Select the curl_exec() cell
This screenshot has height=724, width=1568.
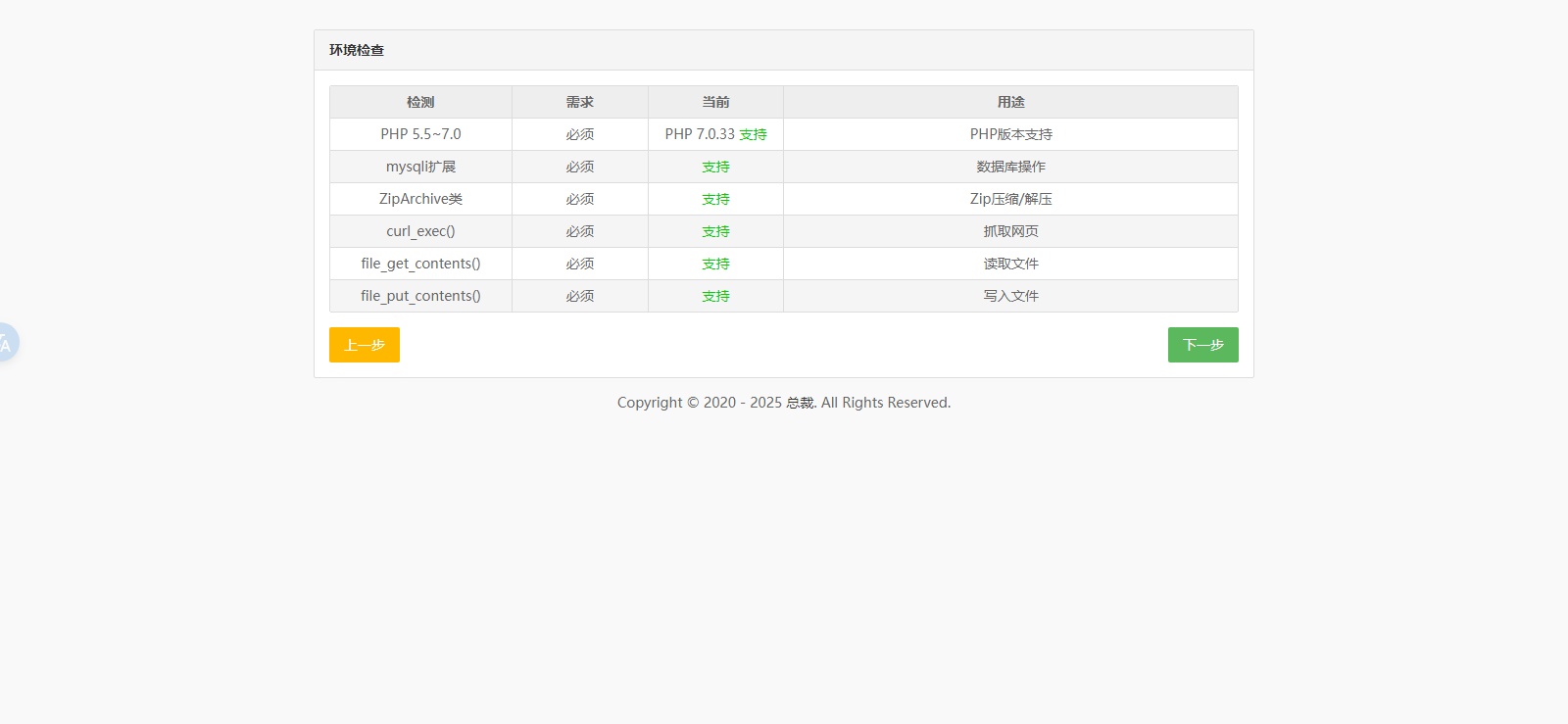(x=420, y=231)
